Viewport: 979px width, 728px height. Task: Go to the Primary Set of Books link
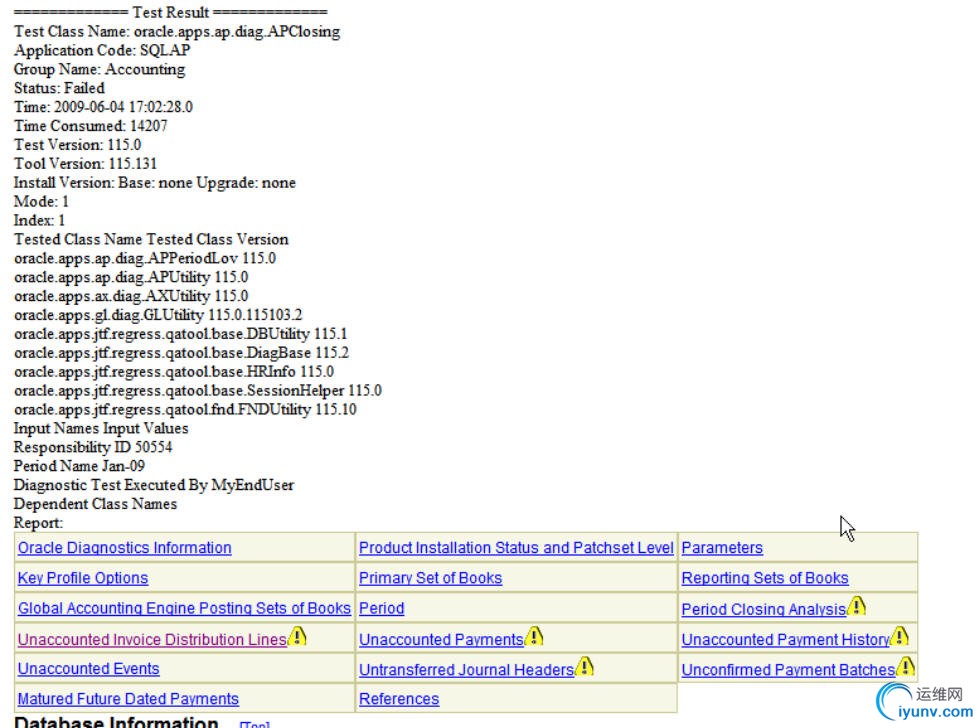click(430, 578)
